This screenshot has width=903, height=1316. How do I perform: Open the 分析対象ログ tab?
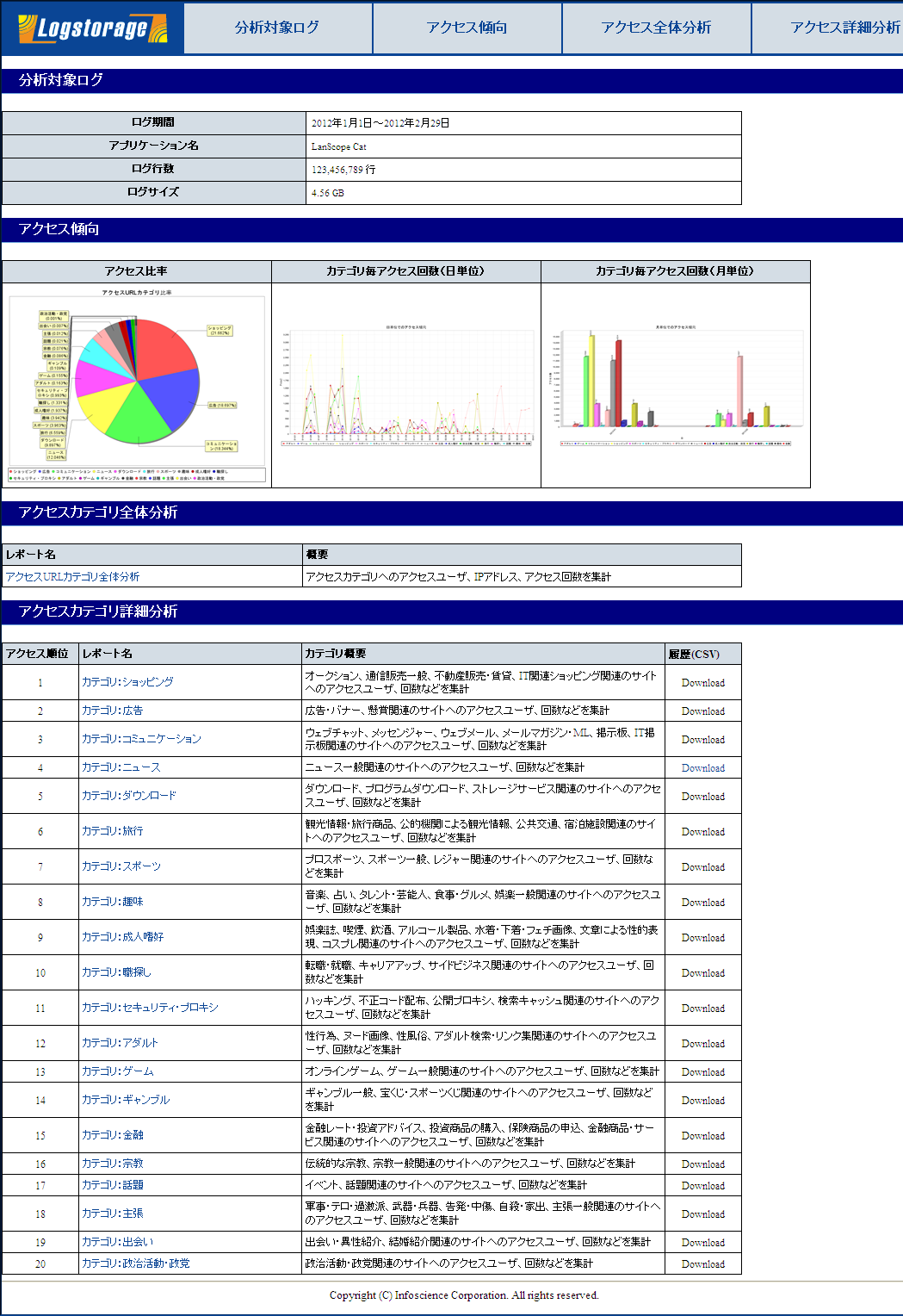pos(277,28)
